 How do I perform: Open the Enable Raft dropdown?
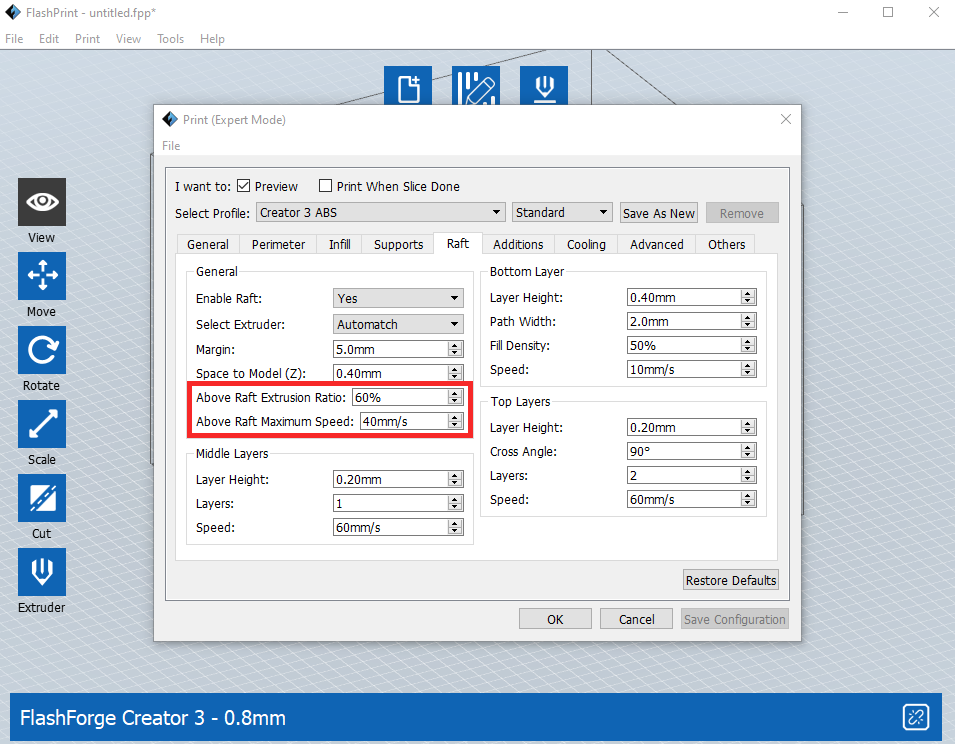tap(398, 298)
